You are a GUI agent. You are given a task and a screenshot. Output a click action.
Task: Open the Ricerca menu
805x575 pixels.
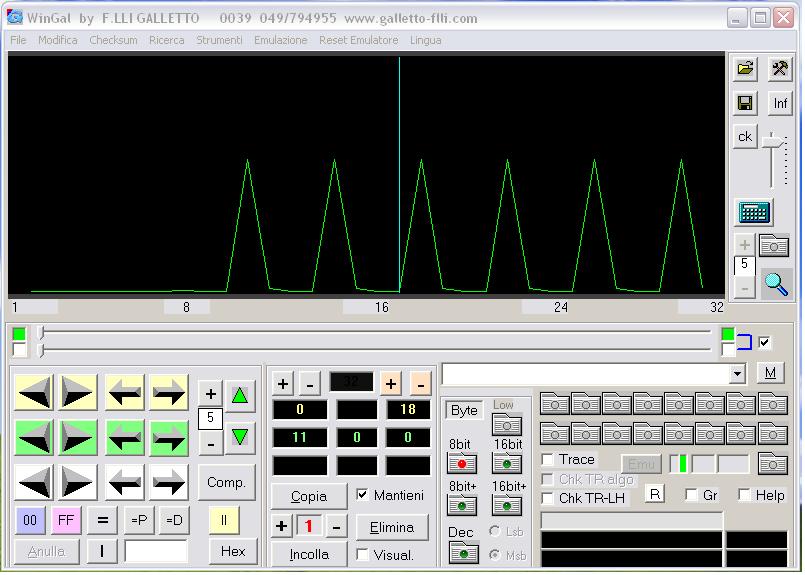click(x=166, y=40)
